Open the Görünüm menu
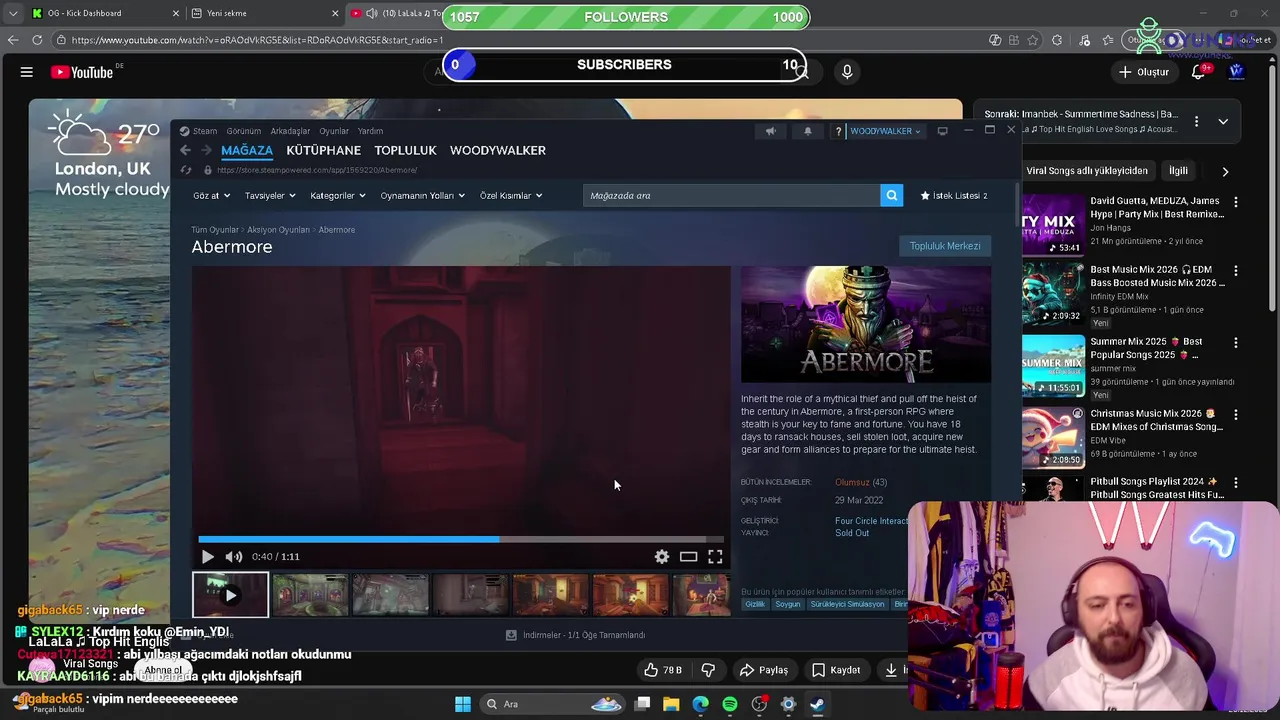 (x=243, y=131)
